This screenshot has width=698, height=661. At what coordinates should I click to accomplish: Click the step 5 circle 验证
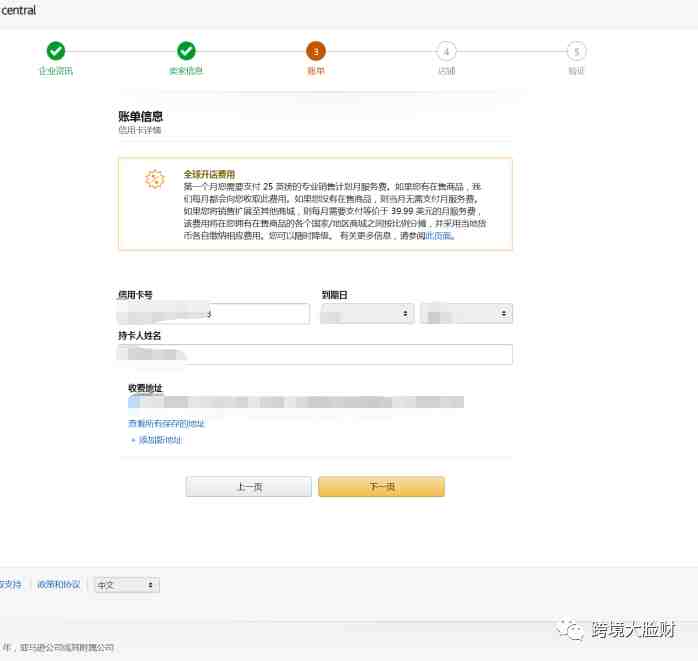(x=576, y=52)
